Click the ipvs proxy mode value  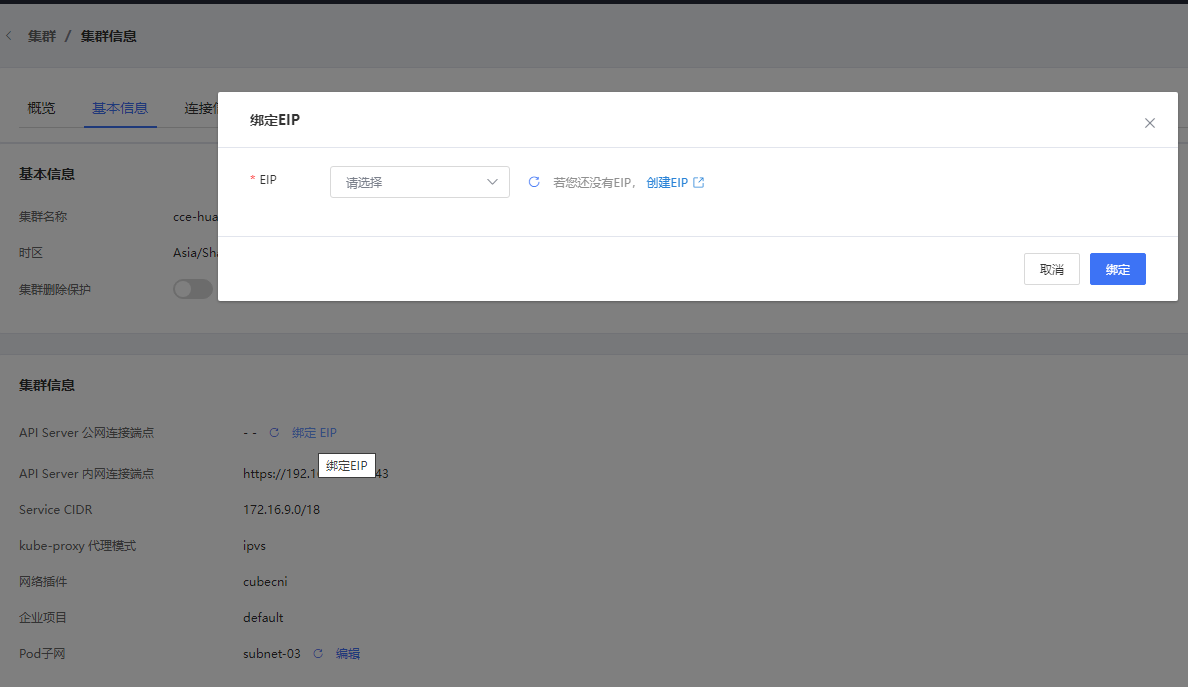tap(255, 545)
